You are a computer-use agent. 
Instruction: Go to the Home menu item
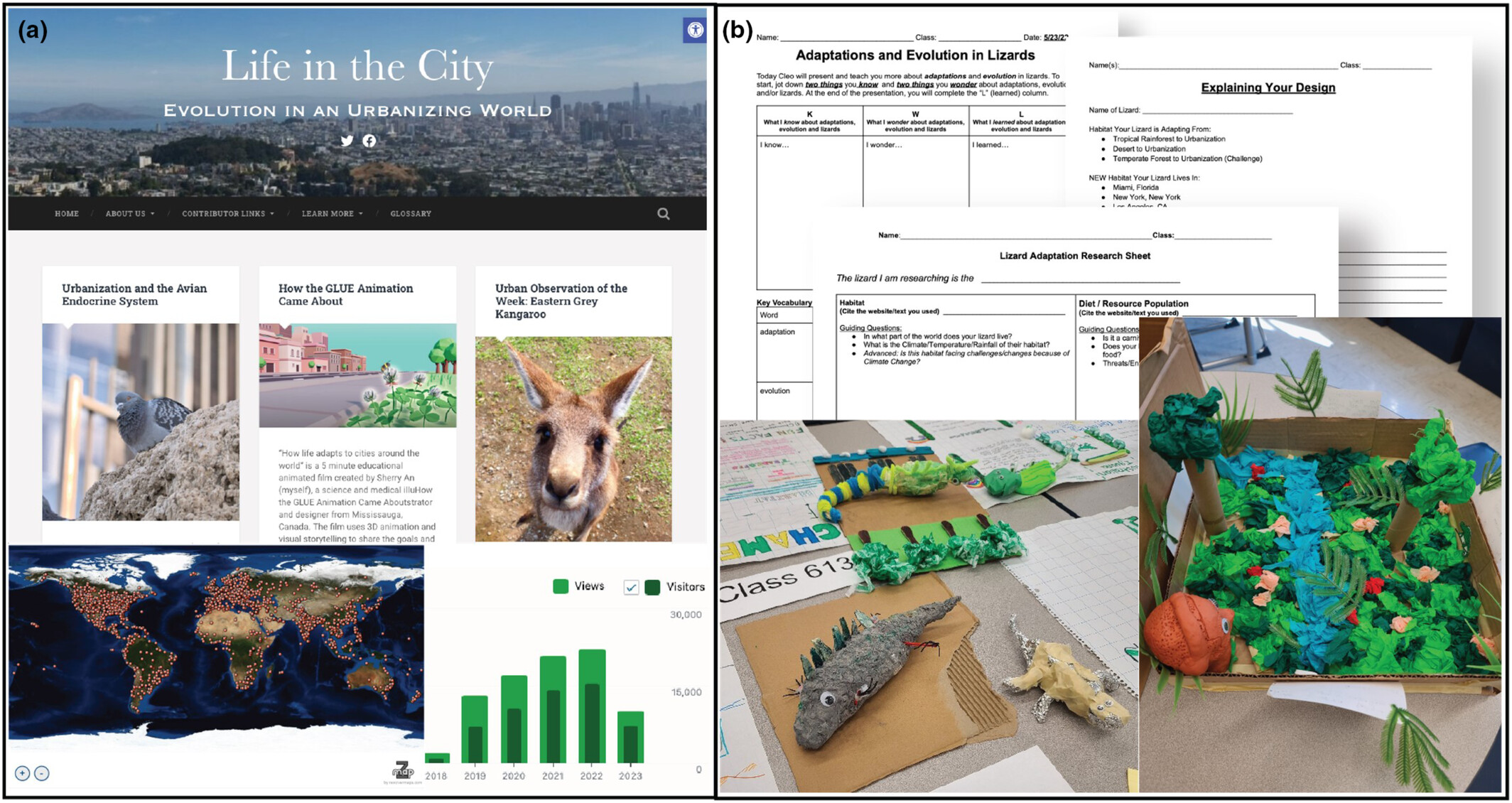(67, 213)
